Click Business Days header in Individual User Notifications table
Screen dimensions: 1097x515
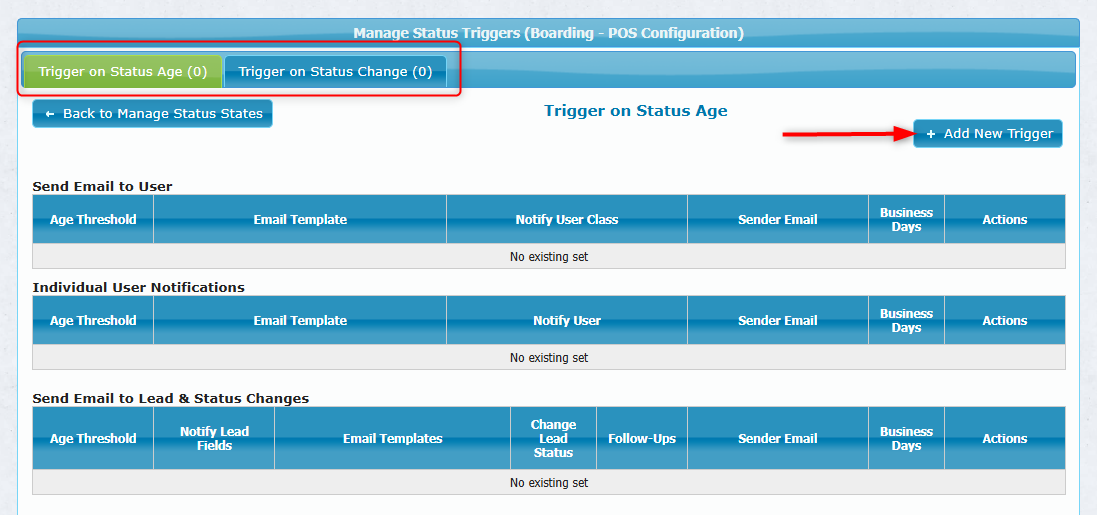click(906, 321)
